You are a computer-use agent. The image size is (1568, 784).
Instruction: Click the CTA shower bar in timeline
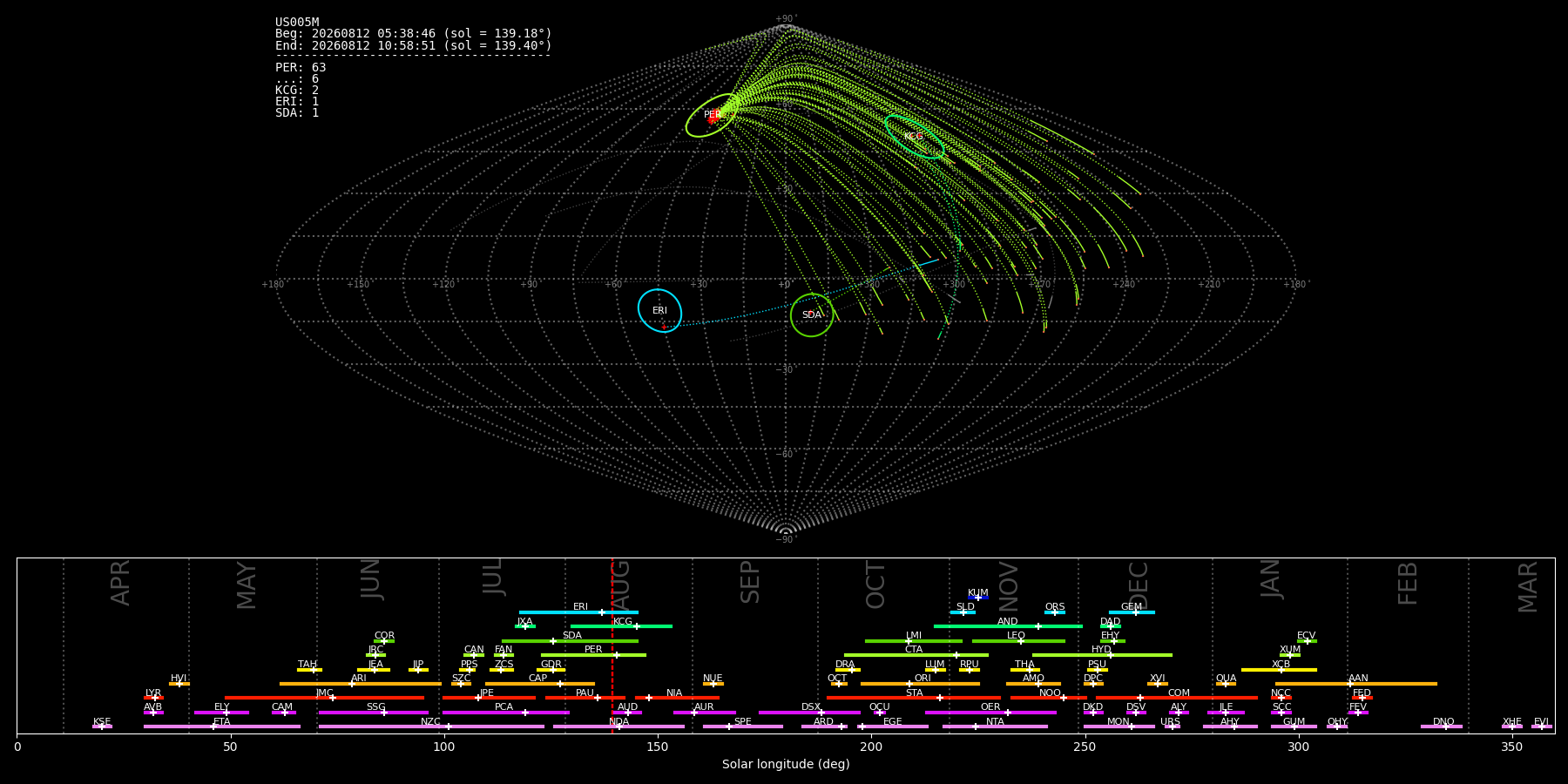pos(916,655)
